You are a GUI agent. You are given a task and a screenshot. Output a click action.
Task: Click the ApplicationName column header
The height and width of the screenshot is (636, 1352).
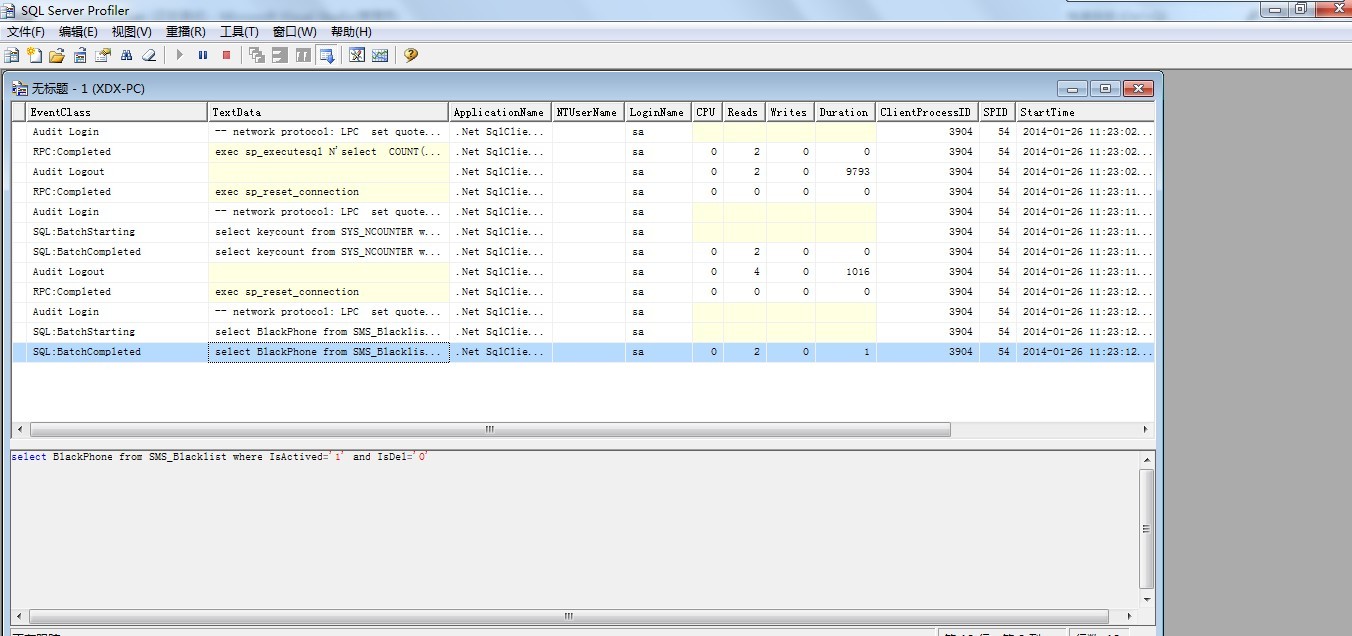[500, 112]
